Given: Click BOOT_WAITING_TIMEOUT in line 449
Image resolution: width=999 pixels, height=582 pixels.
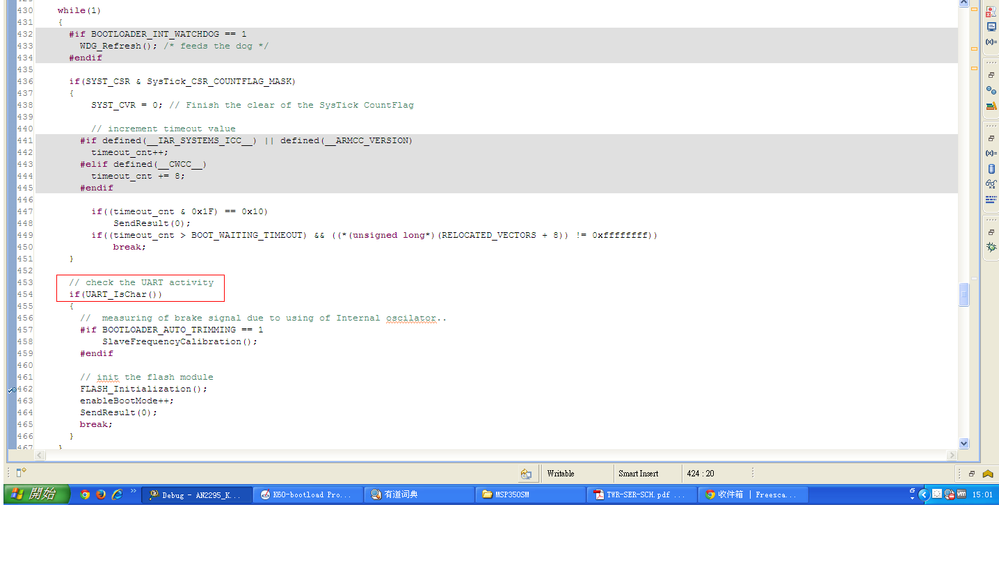Looking at the screenshot, I should [x=248, y=235].
